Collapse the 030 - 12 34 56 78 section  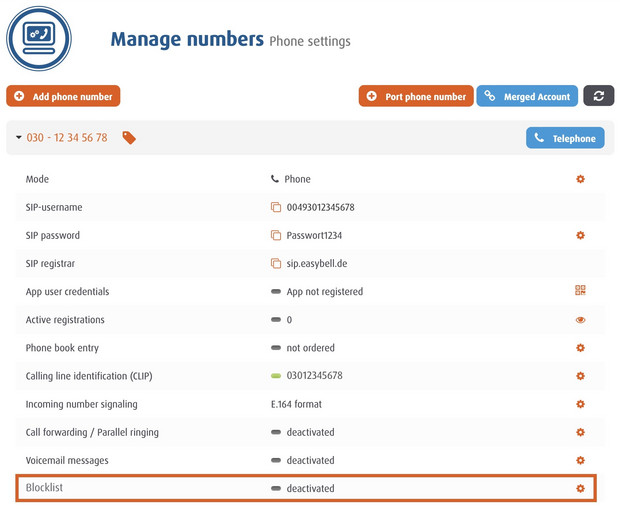coord(19,138)
